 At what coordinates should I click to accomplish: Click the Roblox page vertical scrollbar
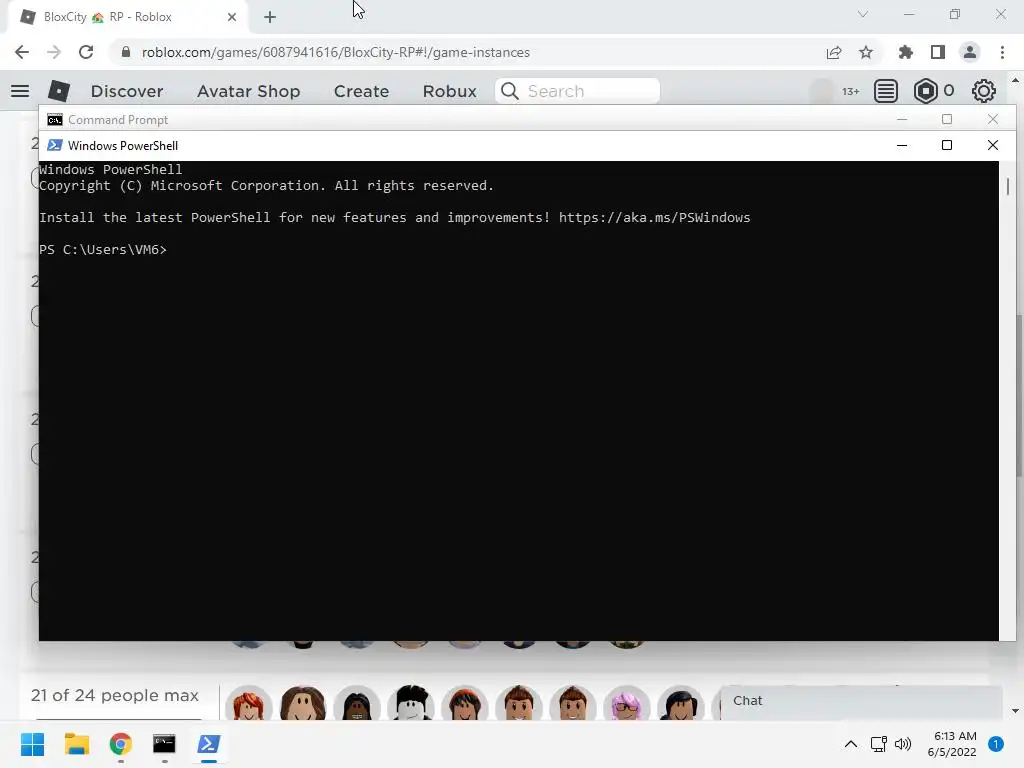tap(1018, 395)
